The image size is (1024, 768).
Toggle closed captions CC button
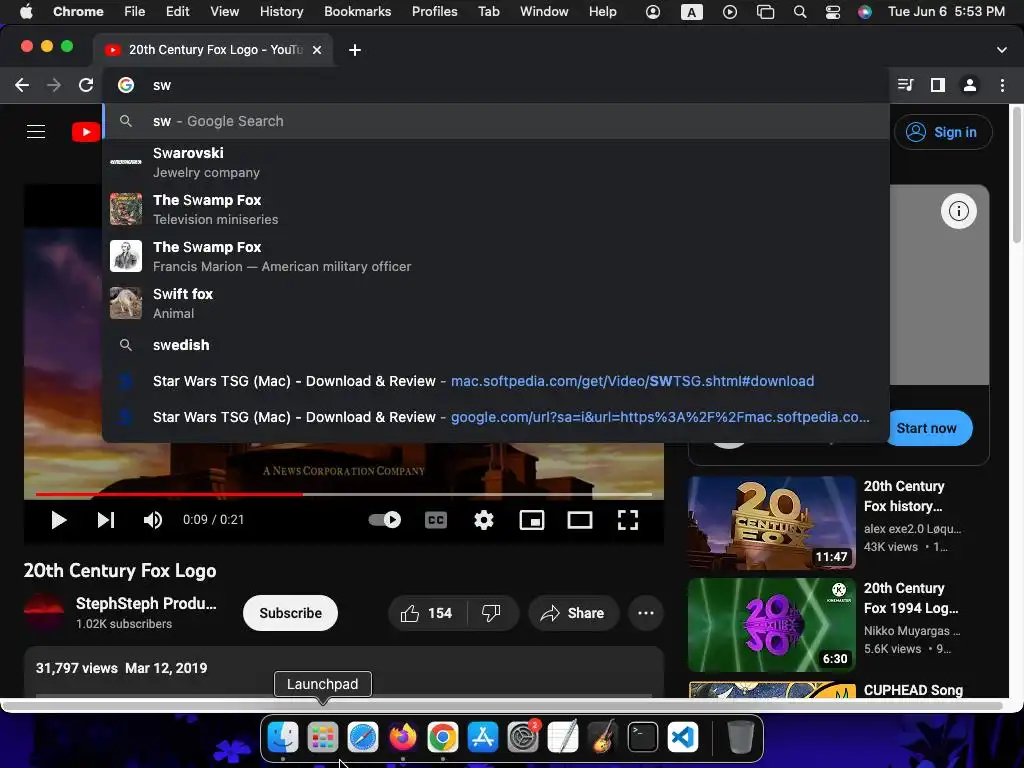pos(436,520)
